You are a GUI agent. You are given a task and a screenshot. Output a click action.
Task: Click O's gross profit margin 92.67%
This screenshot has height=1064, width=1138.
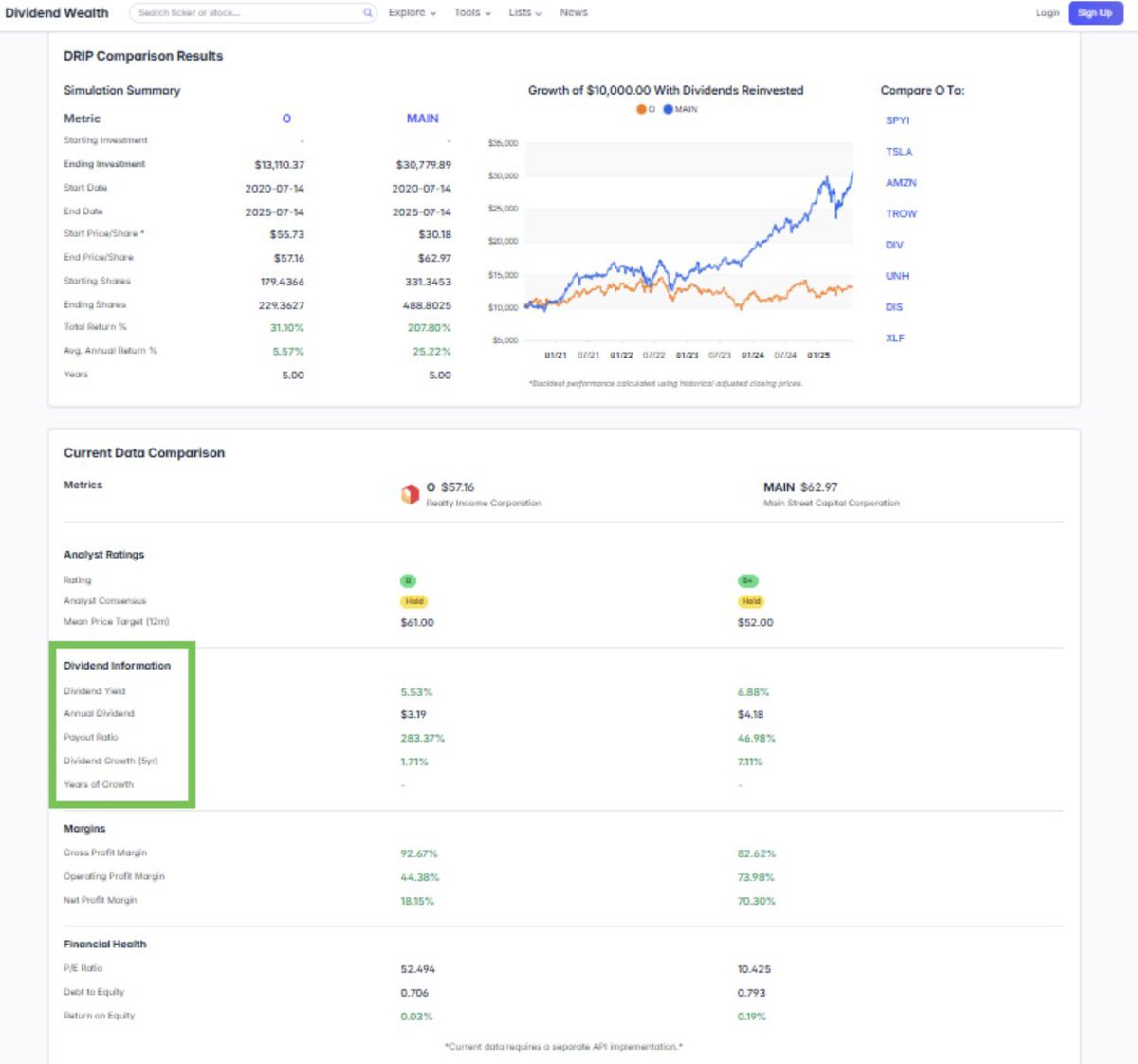[x=419, y=854]
